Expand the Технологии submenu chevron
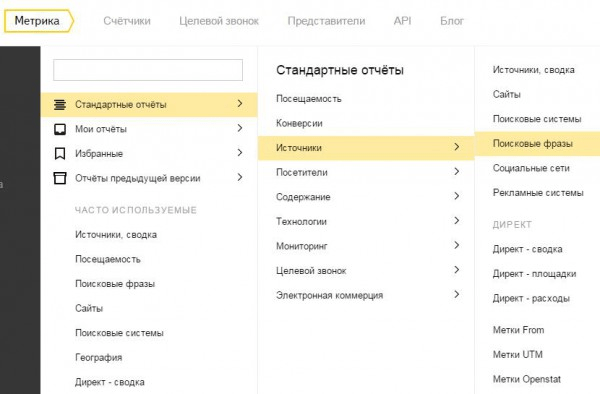This screenshot has height=394, width=600. [457, 220]
